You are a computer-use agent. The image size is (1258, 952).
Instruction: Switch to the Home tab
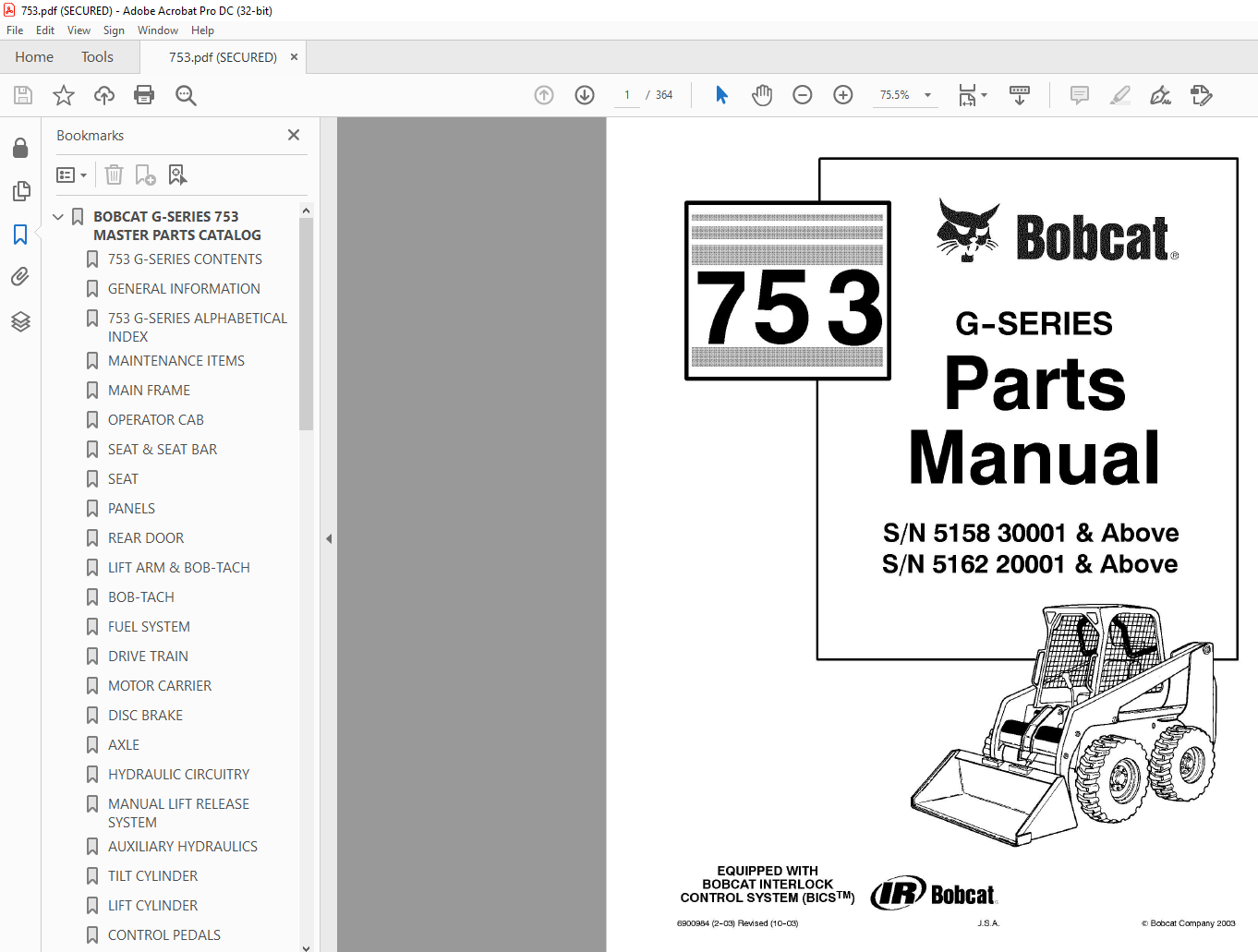click(34, 57)
